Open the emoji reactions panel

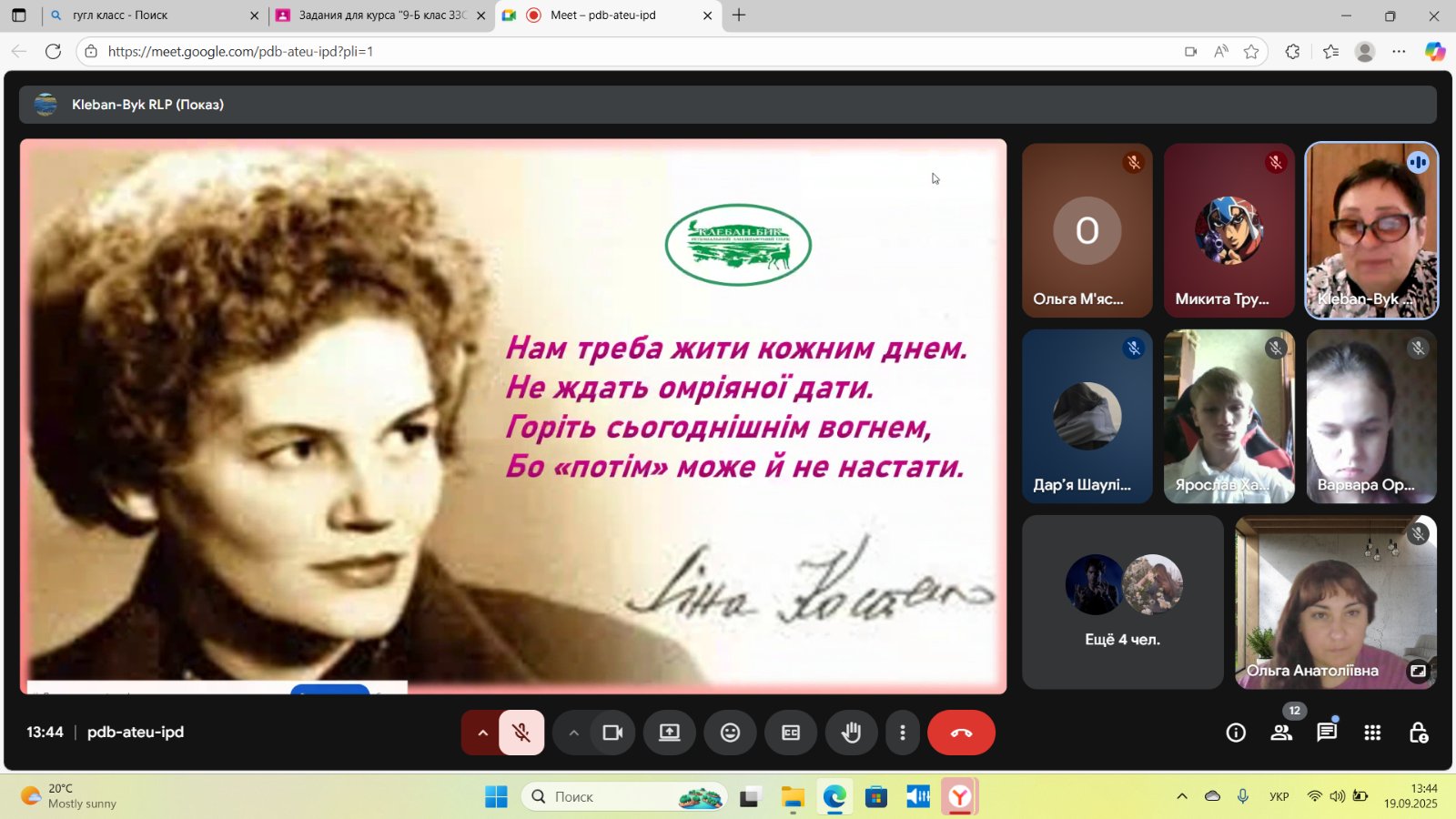pyautogui.click(x=730, y=733)
